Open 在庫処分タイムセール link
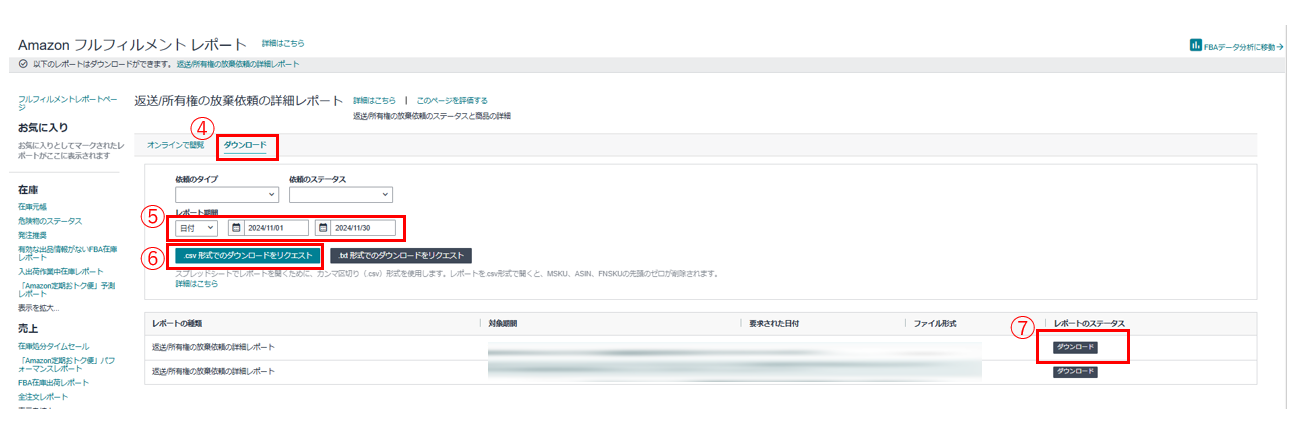The image size is (1293, 424). [x=53, y=344]
